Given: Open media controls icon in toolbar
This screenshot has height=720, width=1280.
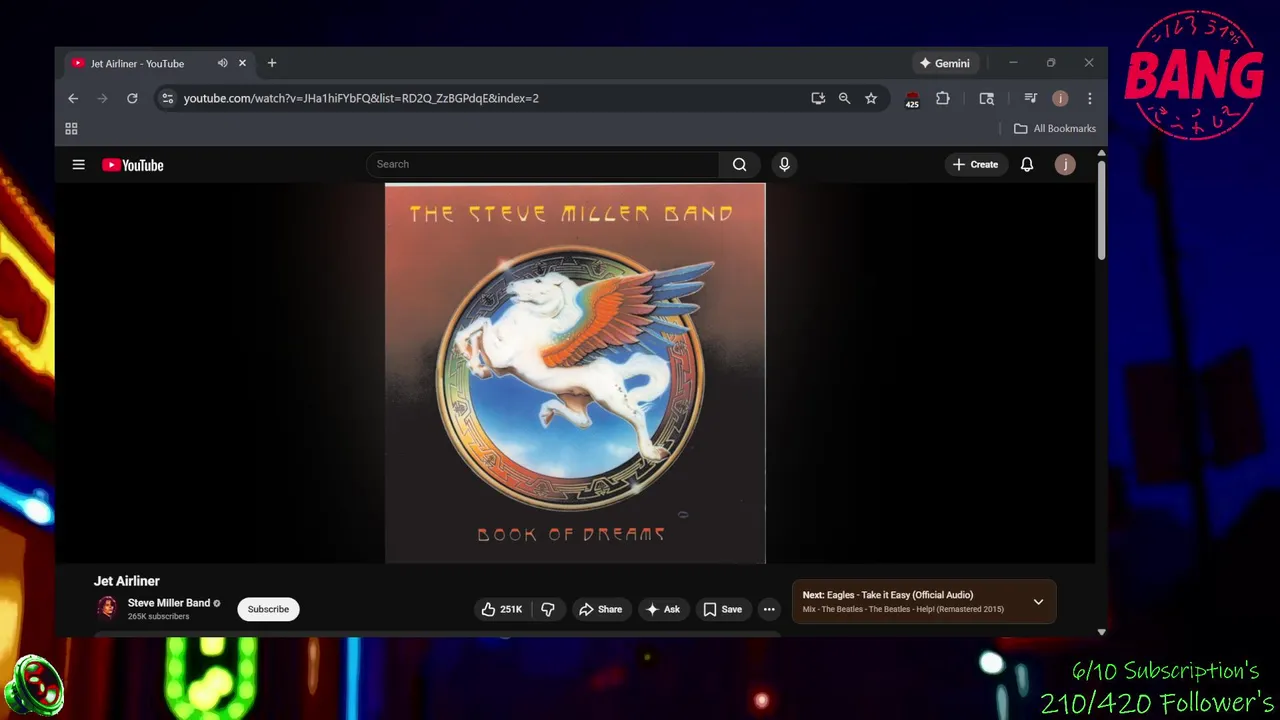Looking at the screenshot, I should tap(1031, 98).
